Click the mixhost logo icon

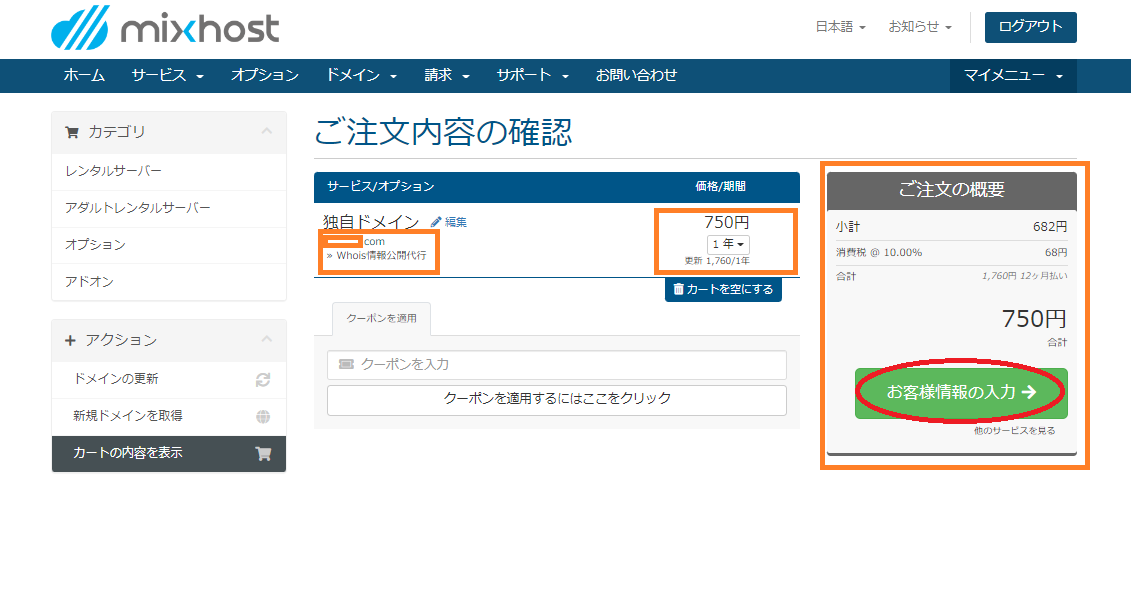(80, 27)
